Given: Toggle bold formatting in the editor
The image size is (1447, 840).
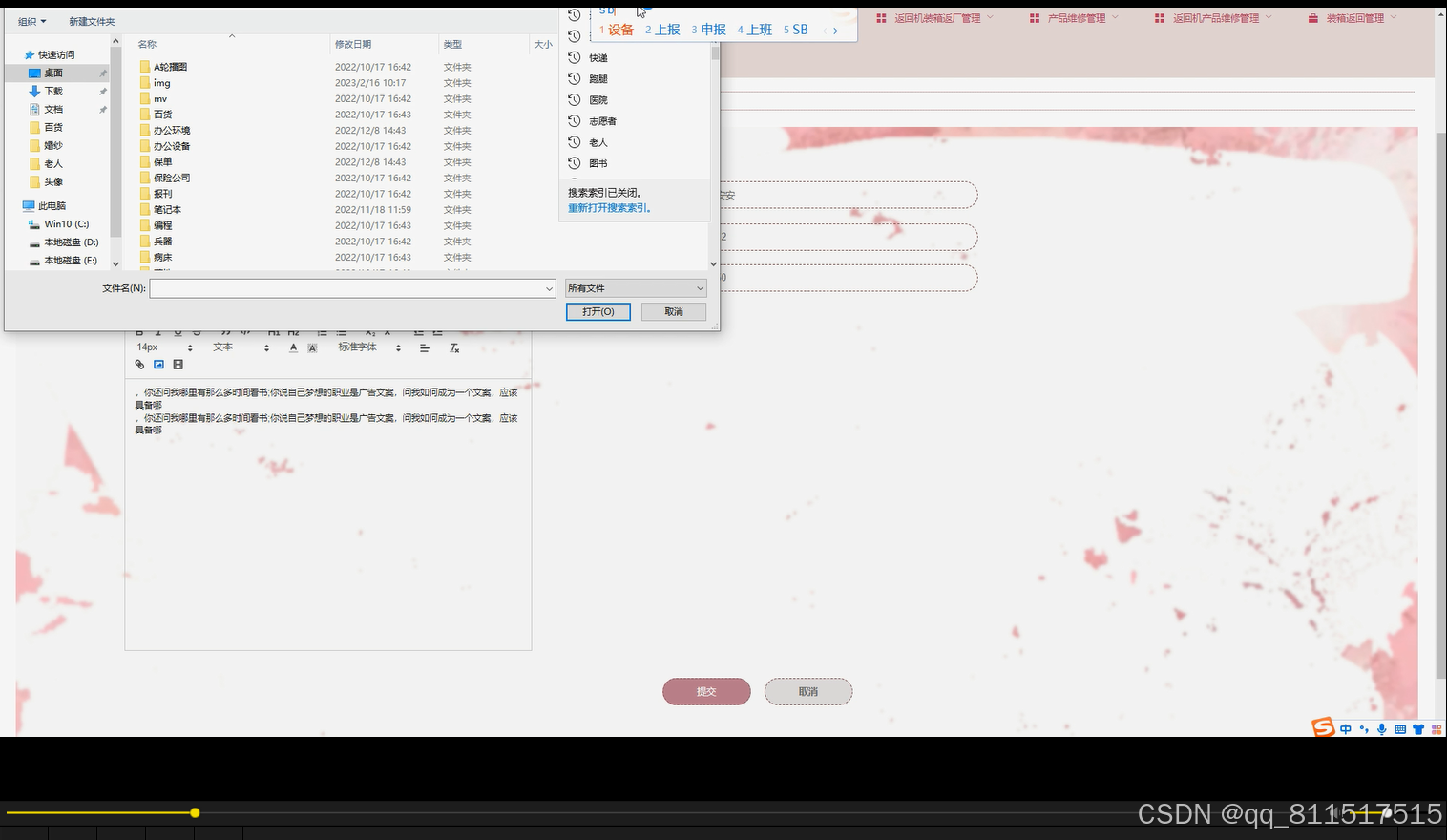Looking at the screenshot, I should click(x=138, y=331).
